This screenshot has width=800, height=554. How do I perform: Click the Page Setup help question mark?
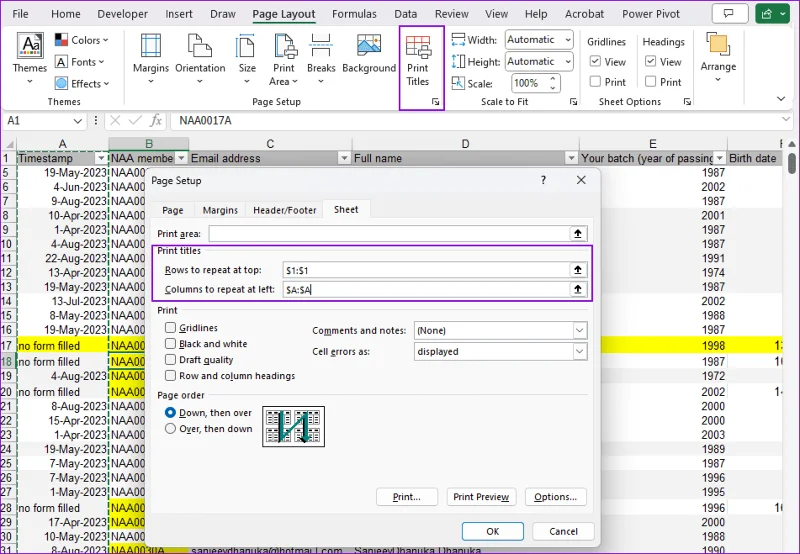[x=543, y=180]
